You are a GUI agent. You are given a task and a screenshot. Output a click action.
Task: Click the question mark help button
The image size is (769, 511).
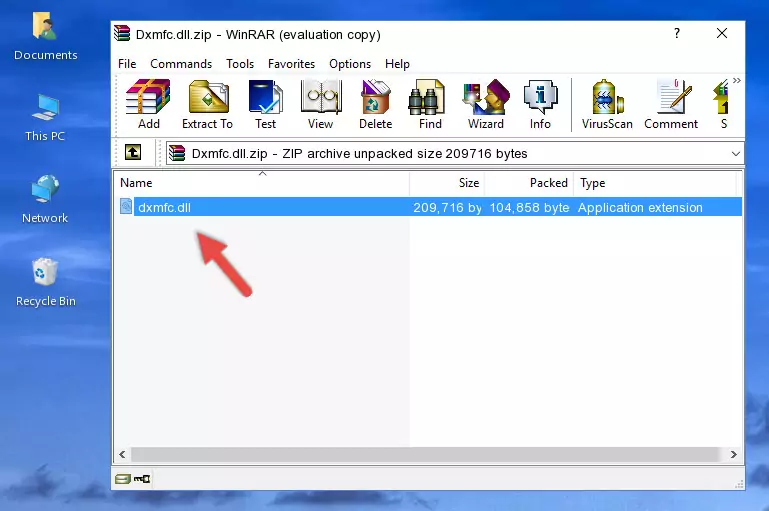coord(677,33)
